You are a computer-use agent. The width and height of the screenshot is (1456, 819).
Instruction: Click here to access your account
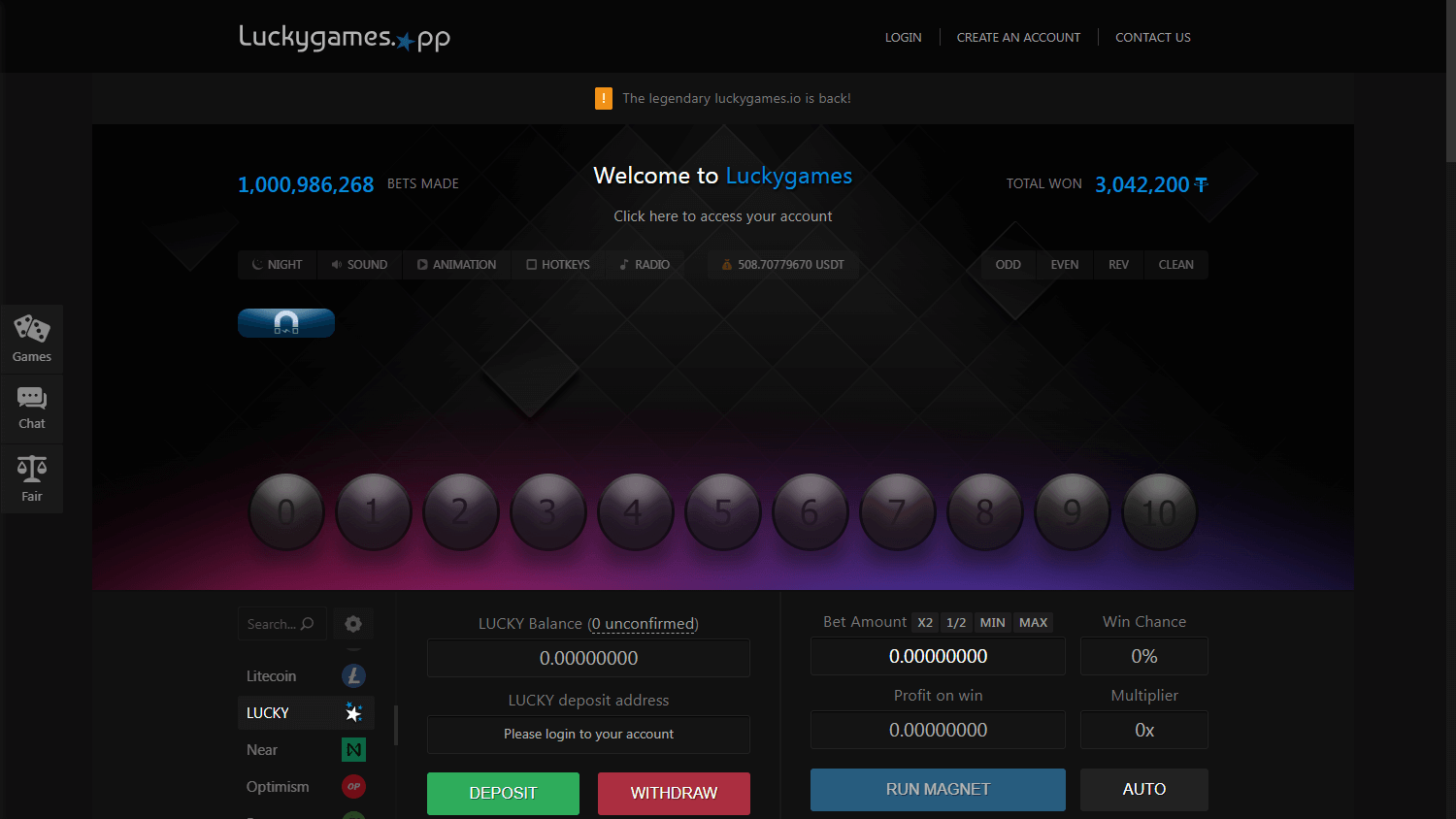point(722,215)
